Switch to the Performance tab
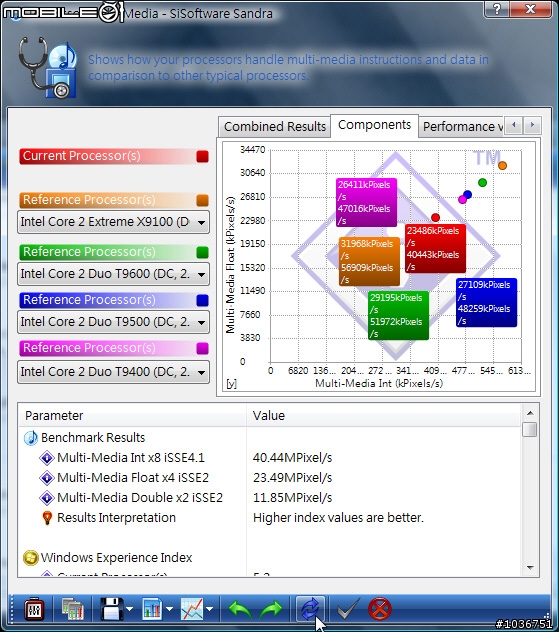 point(462,127)
